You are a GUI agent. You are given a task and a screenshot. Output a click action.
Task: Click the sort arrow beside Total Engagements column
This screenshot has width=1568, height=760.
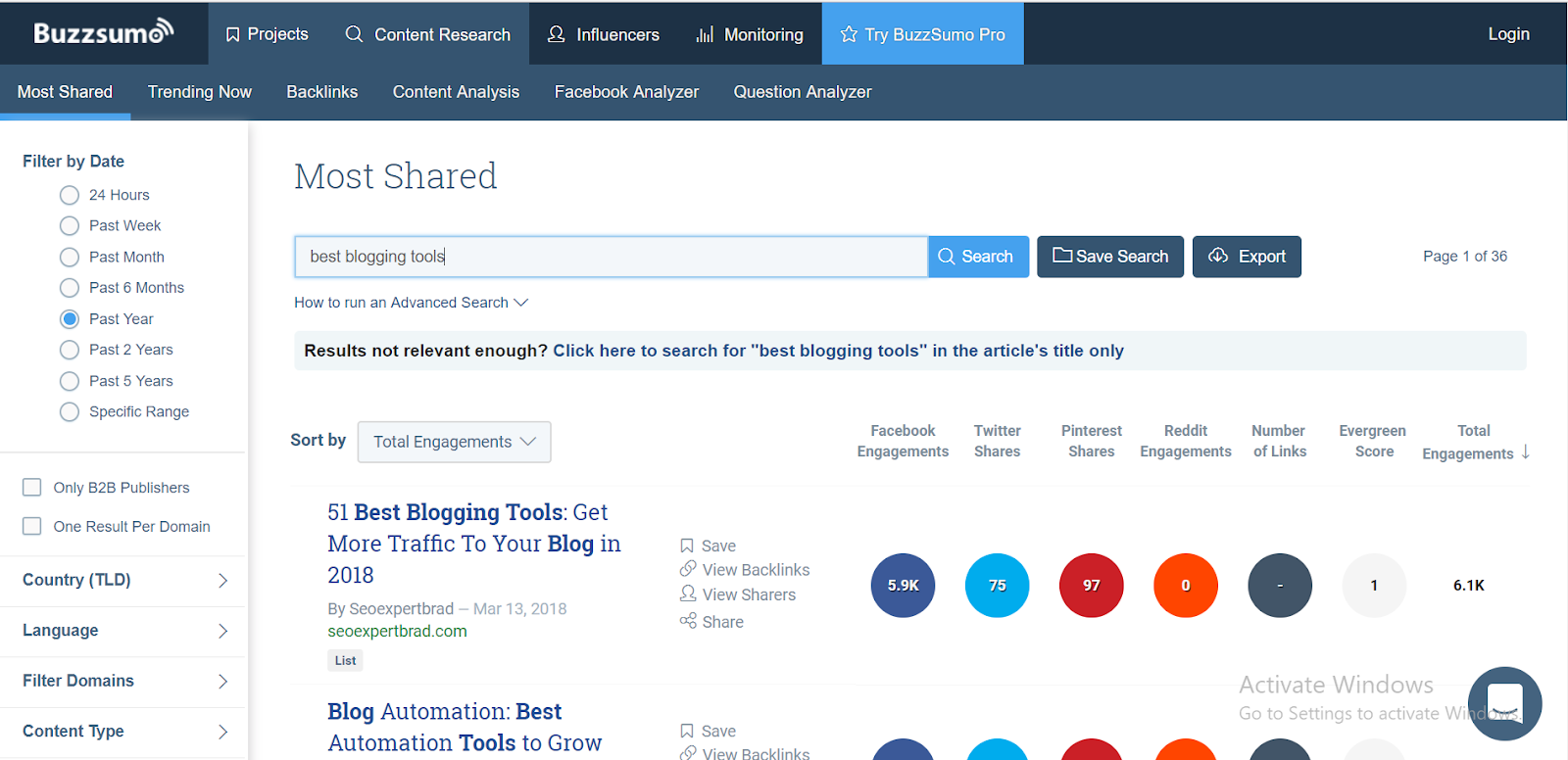point(1526,451)
